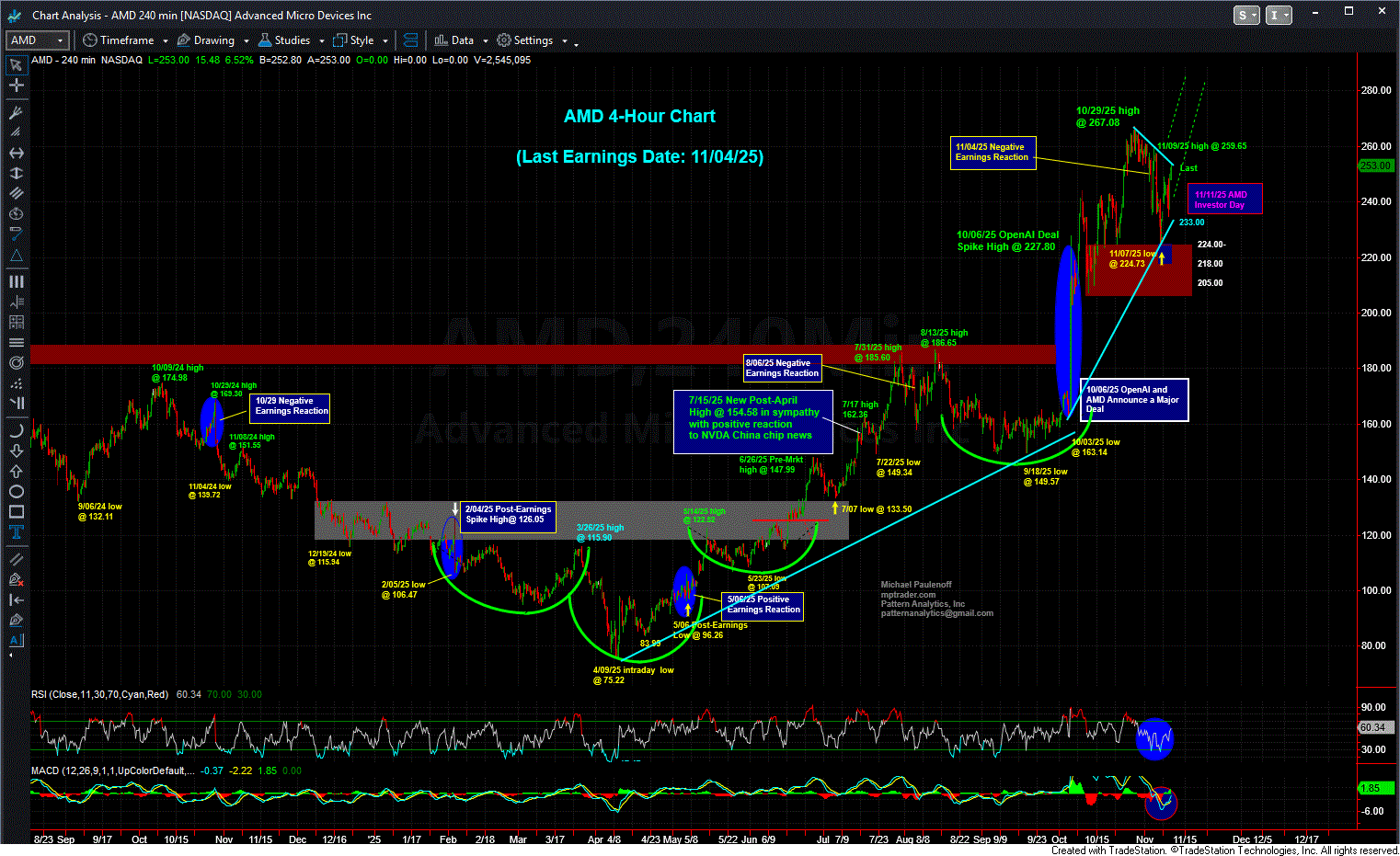Open the AMD symbol dropdown
Image resolution: width=1400 pixels, height=856 pixels.
coord(61,40)
